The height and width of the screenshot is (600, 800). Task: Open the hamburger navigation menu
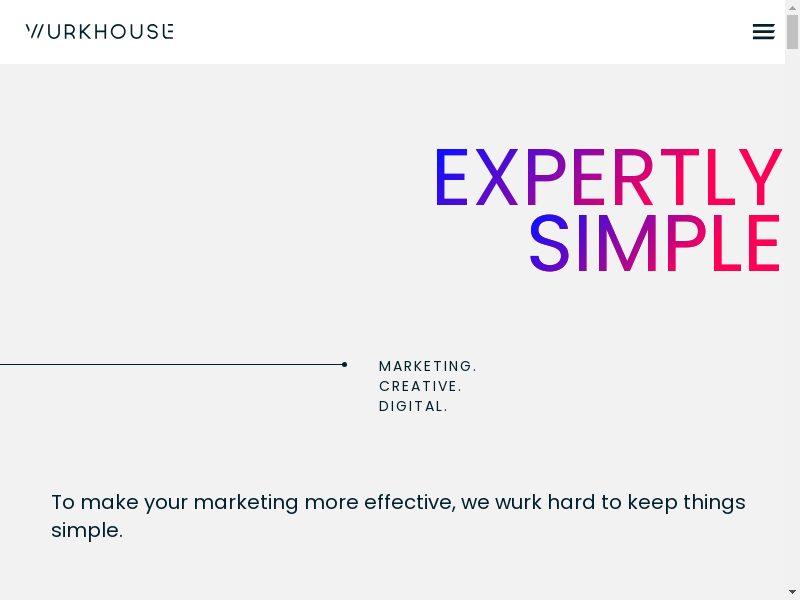tap(763, 32)
